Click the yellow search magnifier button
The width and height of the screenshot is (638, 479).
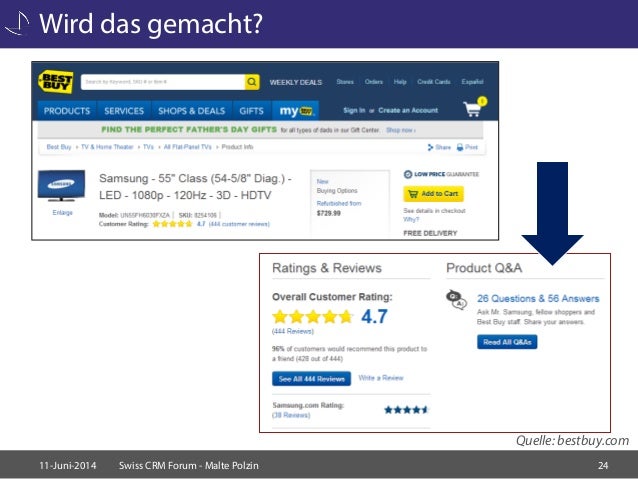[x=252, y=82]
